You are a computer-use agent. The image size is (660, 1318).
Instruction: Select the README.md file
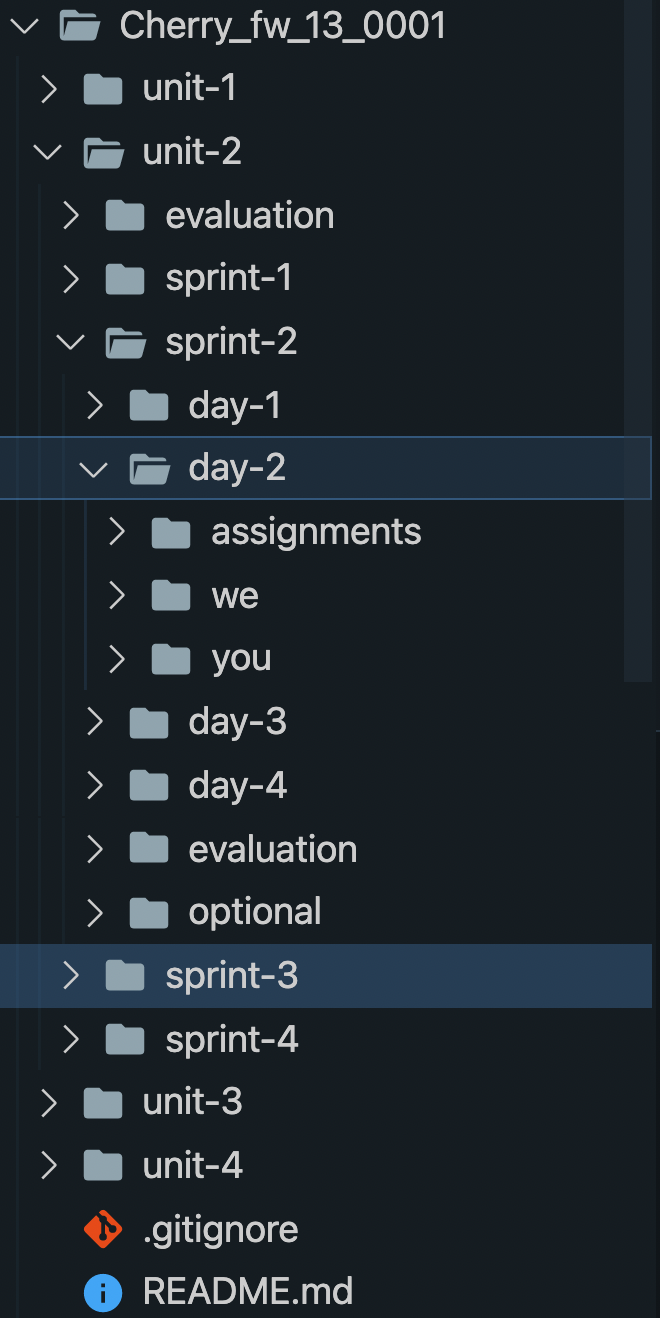247,1292
